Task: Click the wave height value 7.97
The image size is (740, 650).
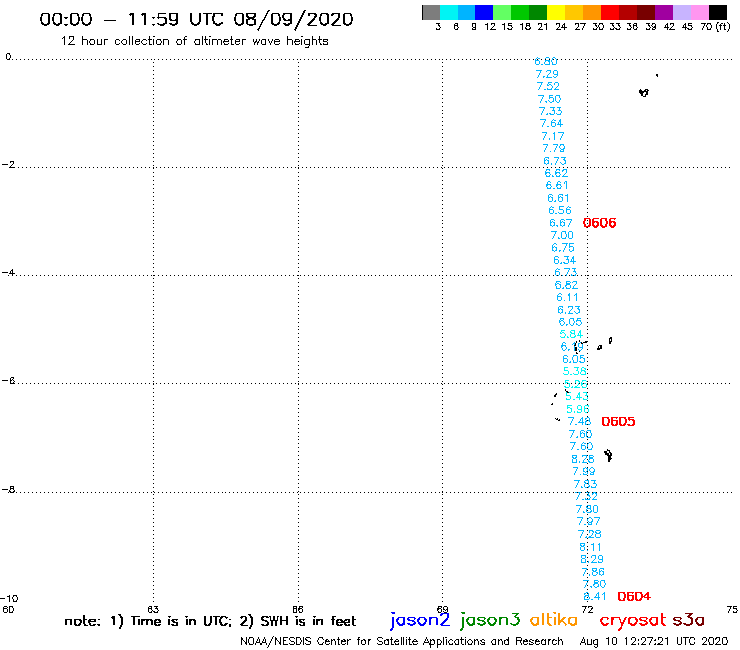Action: click(x=589, y=522)
